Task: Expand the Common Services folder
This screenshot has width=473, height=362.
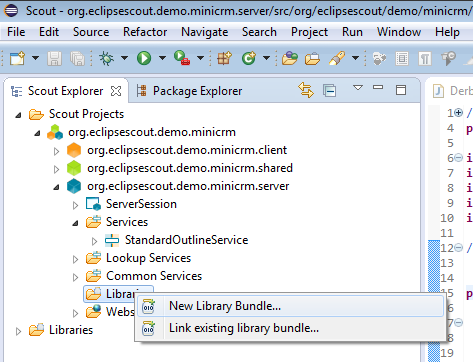Action: tap(75, 277)
